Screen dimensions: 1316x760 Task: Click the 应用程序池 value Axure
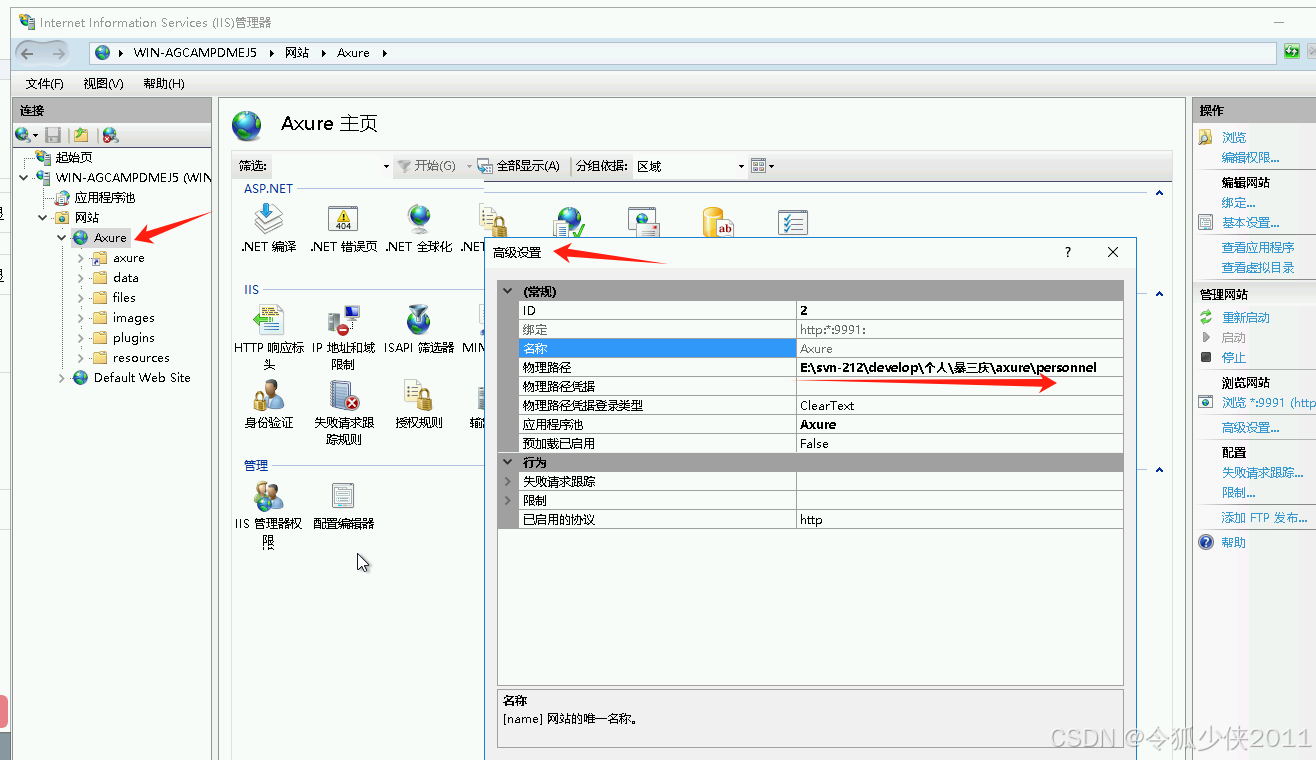pos(959,424)
